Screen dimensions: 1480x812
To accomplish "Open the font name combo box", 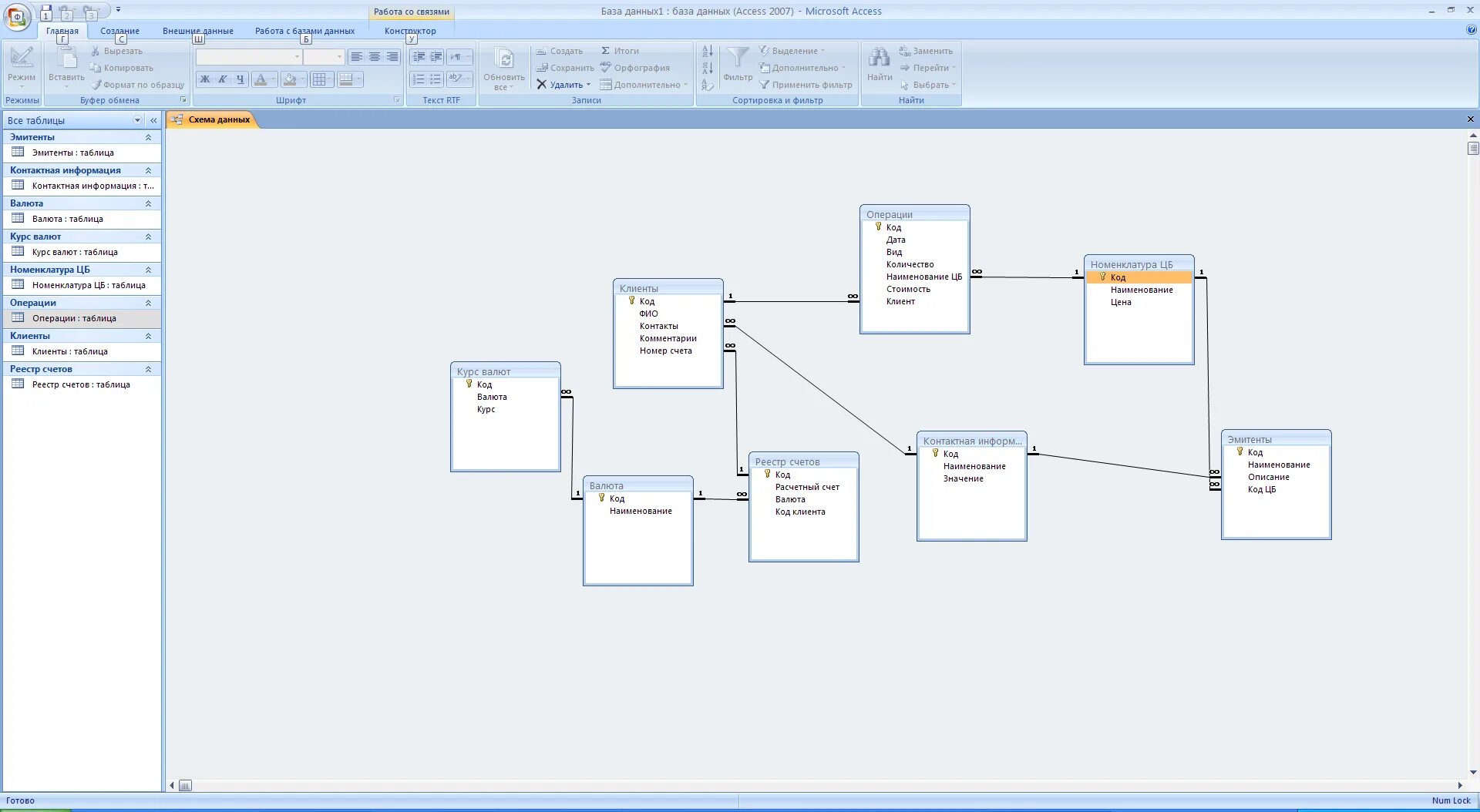I will point(248,57).
